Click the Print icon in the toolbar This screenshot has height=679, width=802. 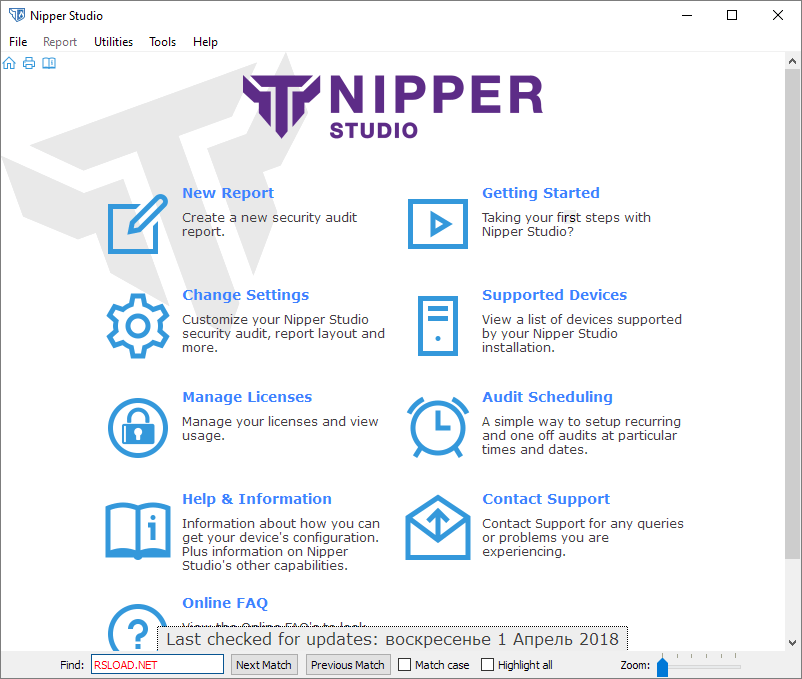pos(28,62)
